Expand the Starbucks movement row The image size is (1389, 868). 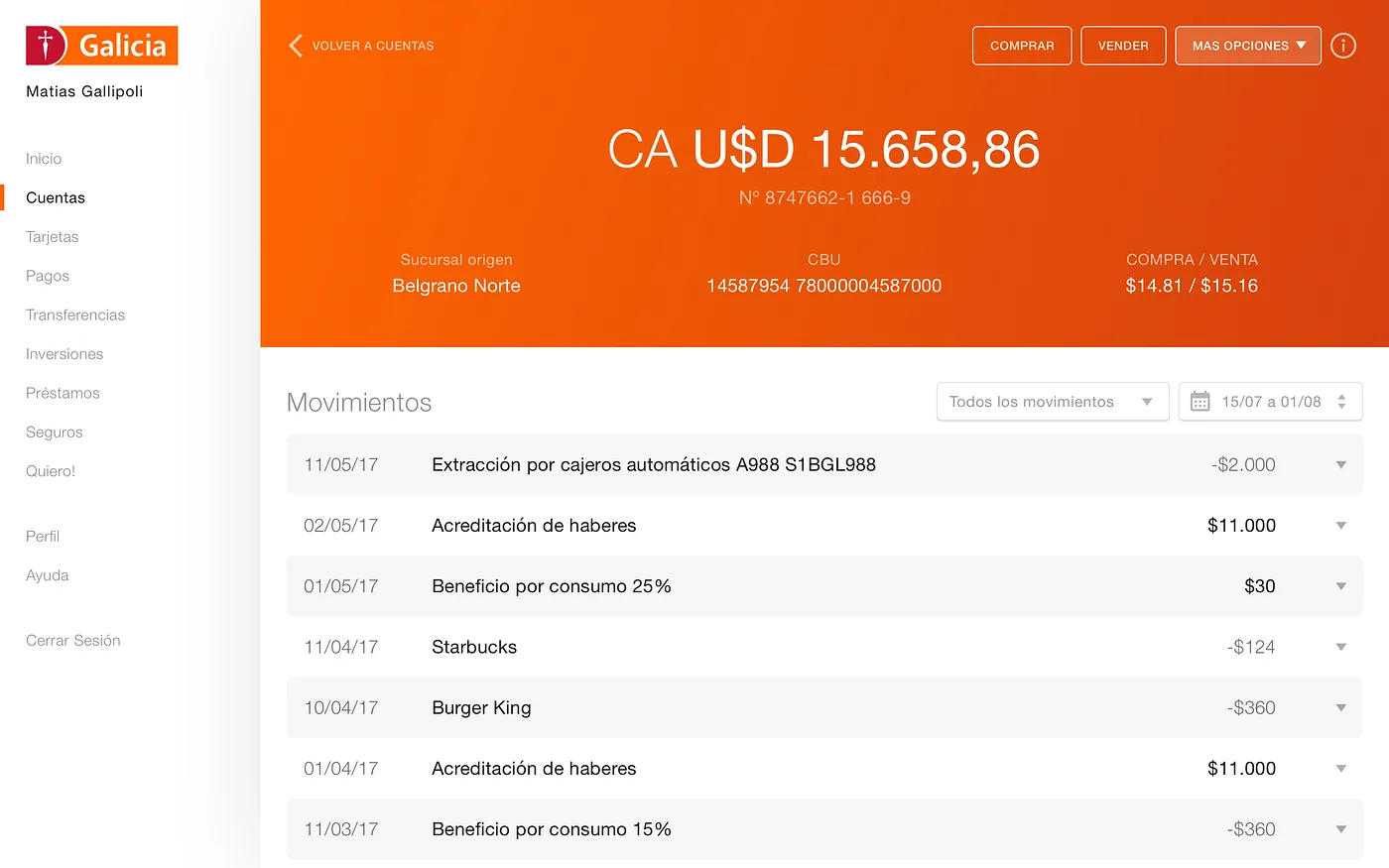pos(1340,647)
